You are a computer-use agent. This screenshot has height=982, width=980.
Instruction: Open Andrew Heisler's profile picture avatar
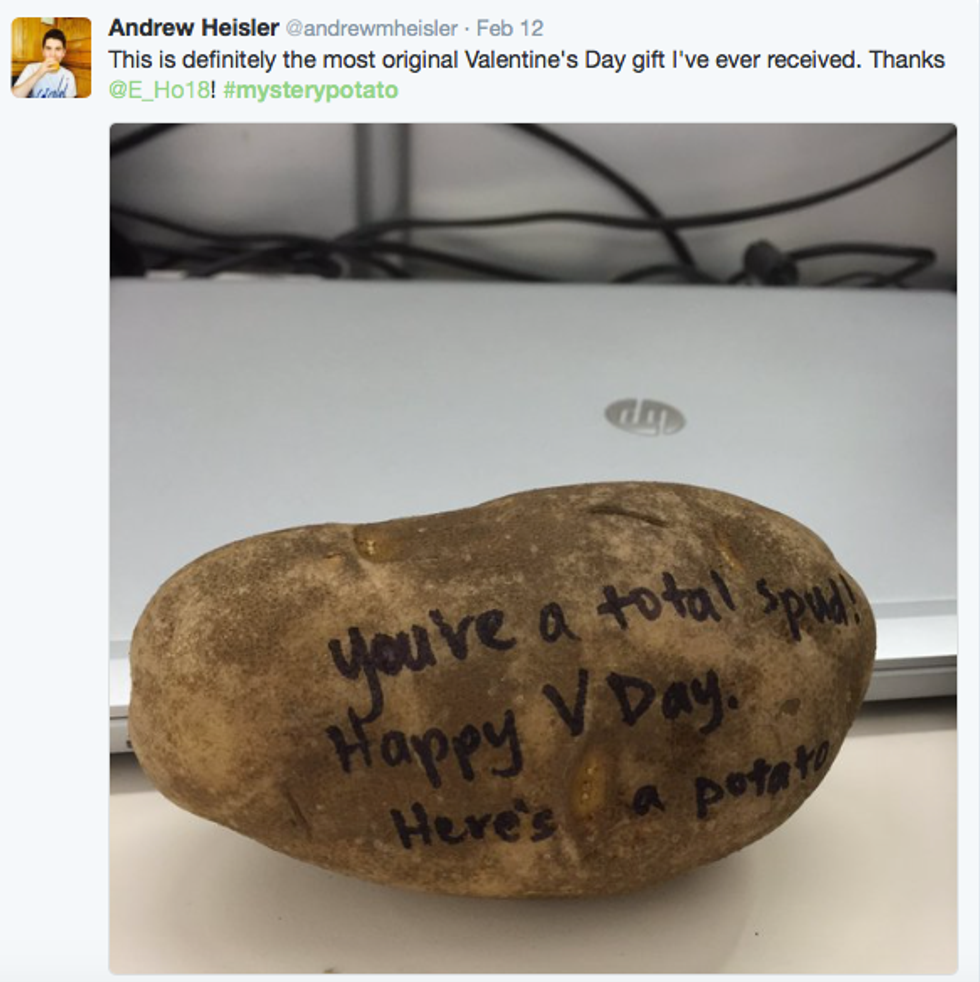[51, 58]
